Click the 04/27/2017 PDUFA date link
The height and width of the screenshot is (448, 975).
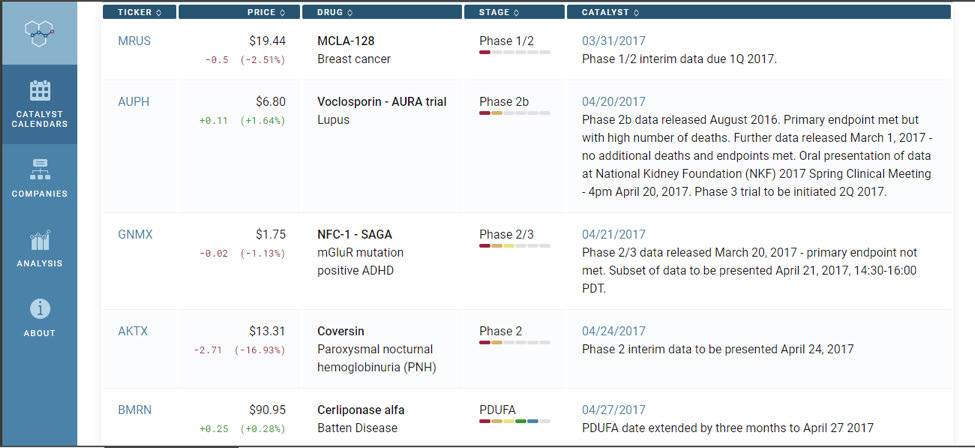click(x=614, y=410)
